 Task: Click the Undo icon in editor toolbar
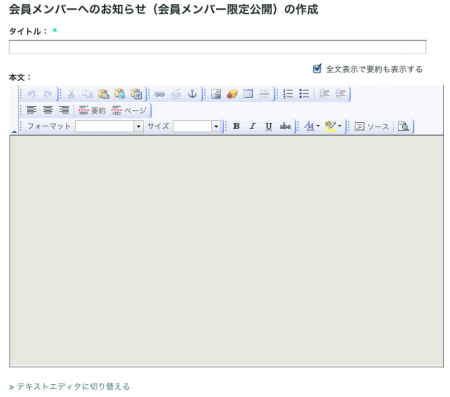click(32, 94)
